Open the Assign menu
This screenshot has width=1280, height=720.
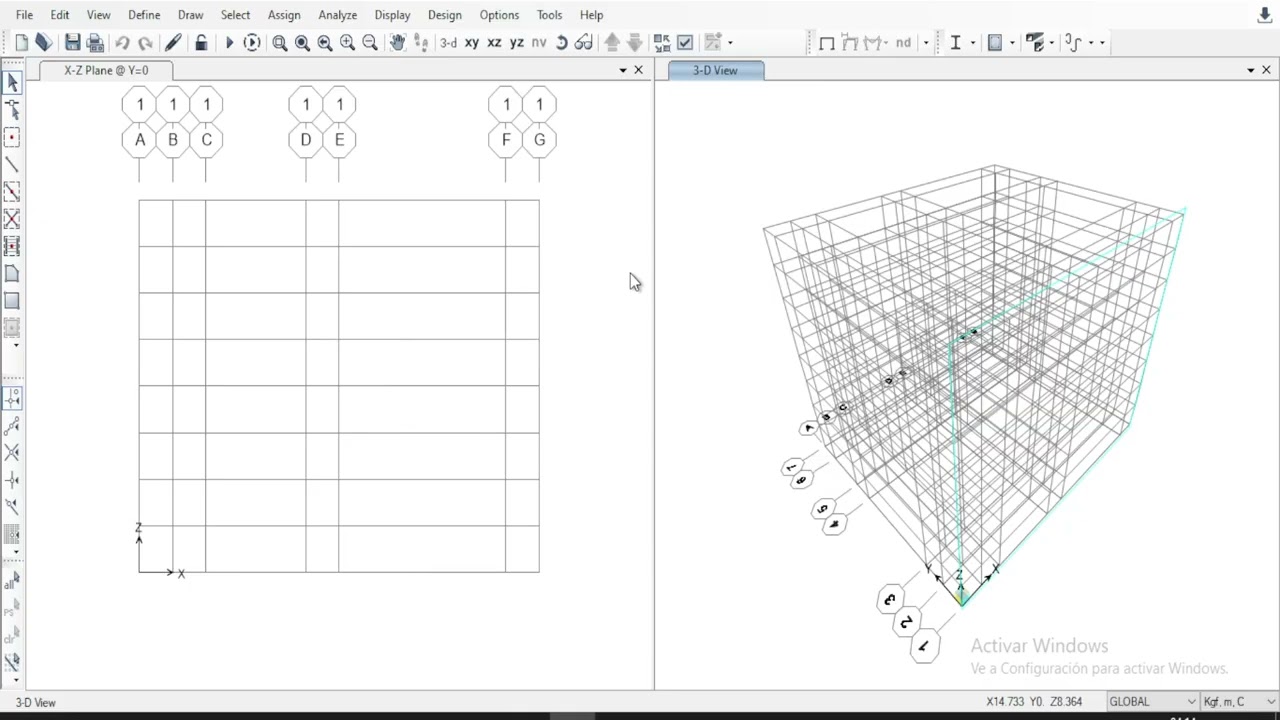(284, 15)
